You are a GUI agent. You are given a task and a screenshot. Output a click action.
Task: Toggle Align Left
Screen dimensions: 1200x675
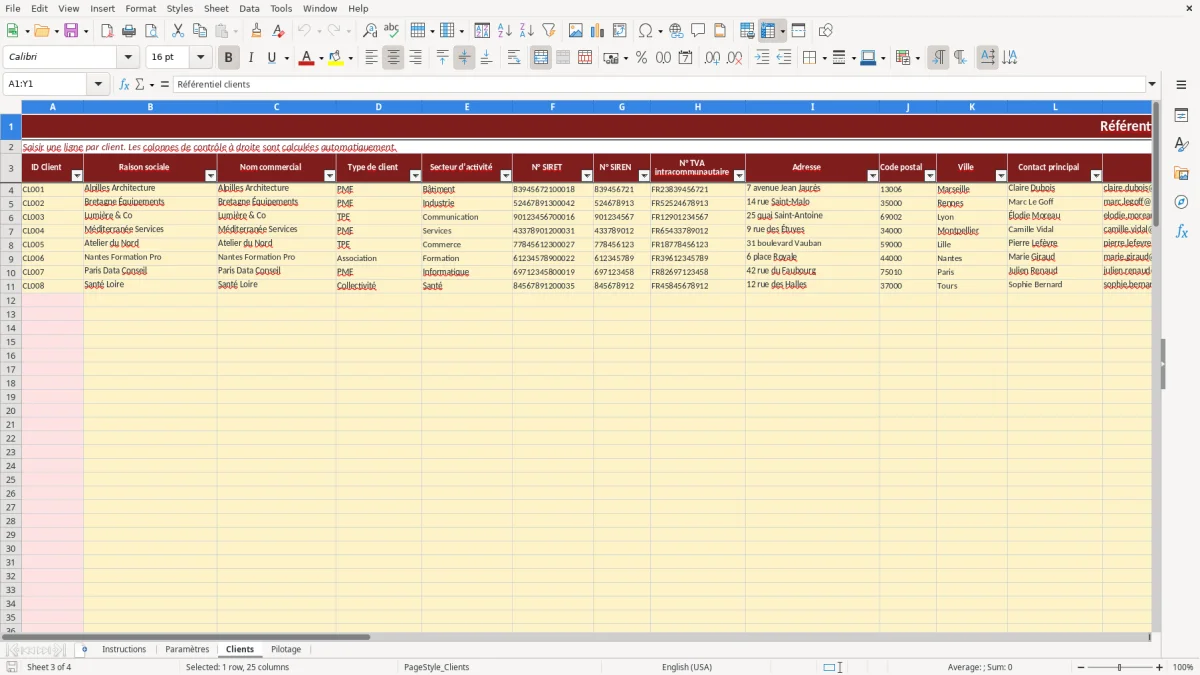(x=371, y=58)
